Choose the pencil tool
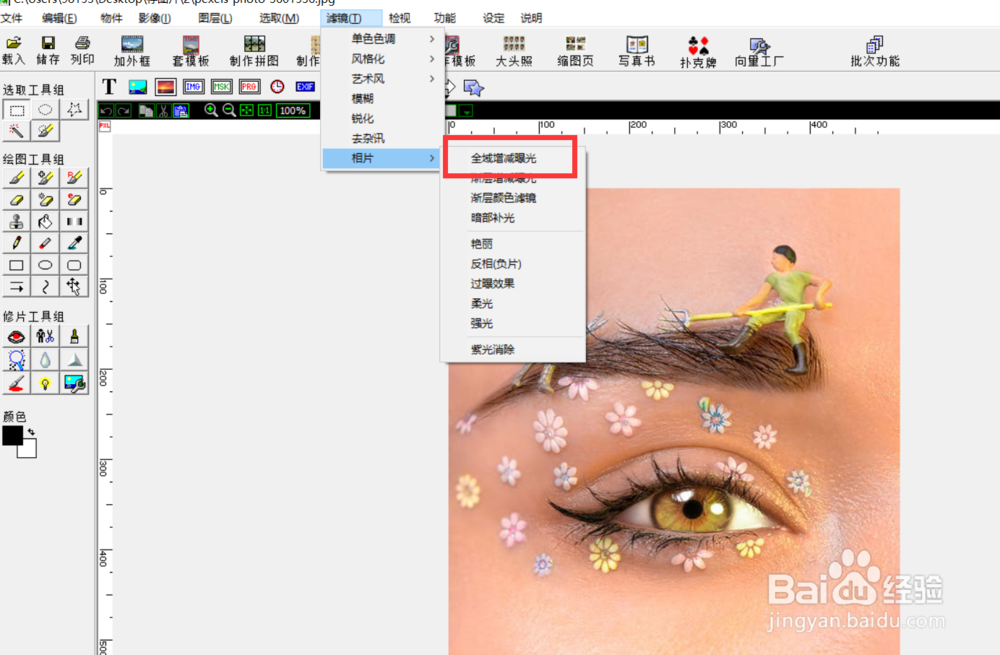1000x655 pixels. (x=17, y=243)
